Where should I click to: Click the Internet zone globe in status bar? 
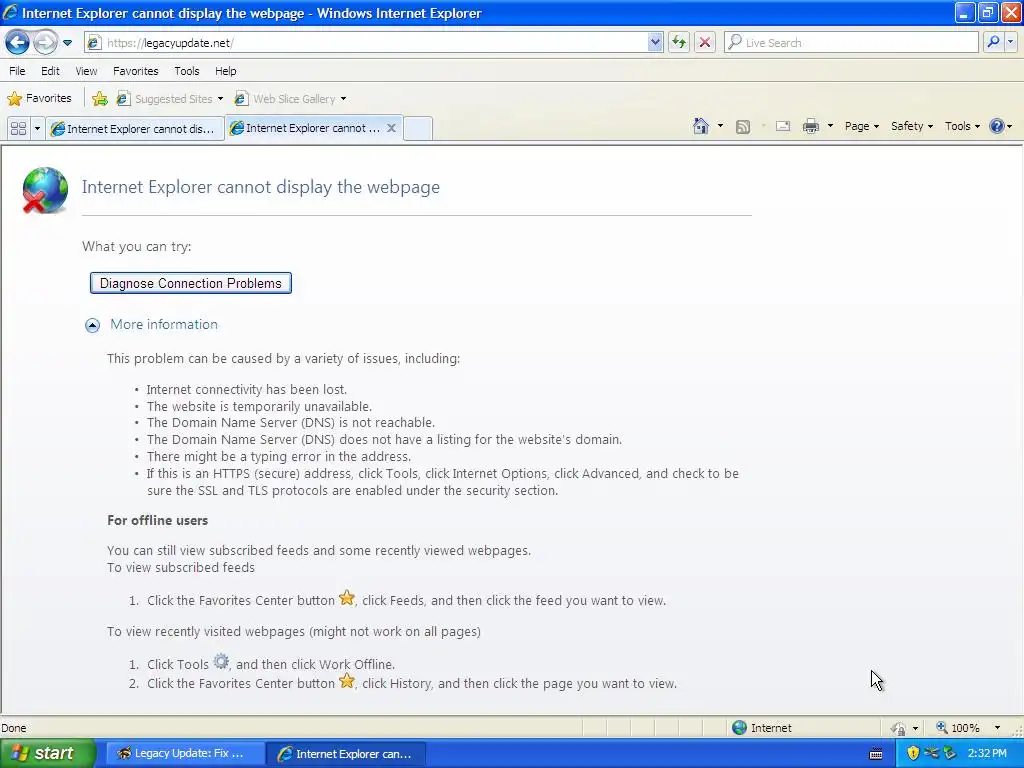[739, 728]
